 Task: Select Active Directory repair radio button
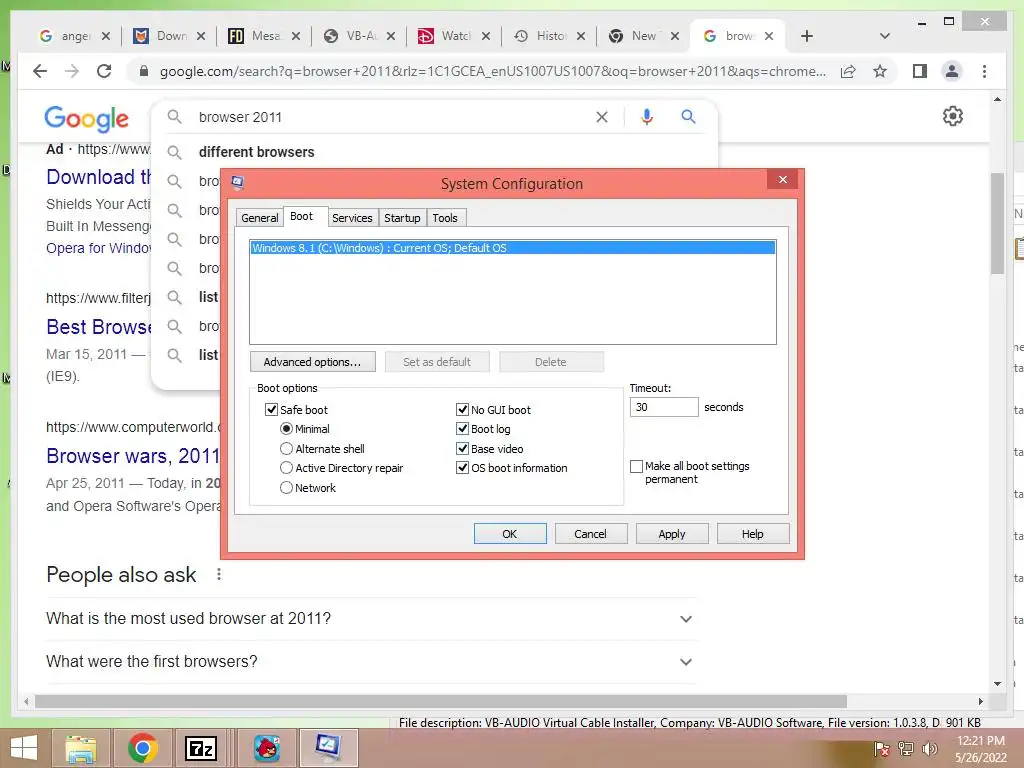coord(286,468)
